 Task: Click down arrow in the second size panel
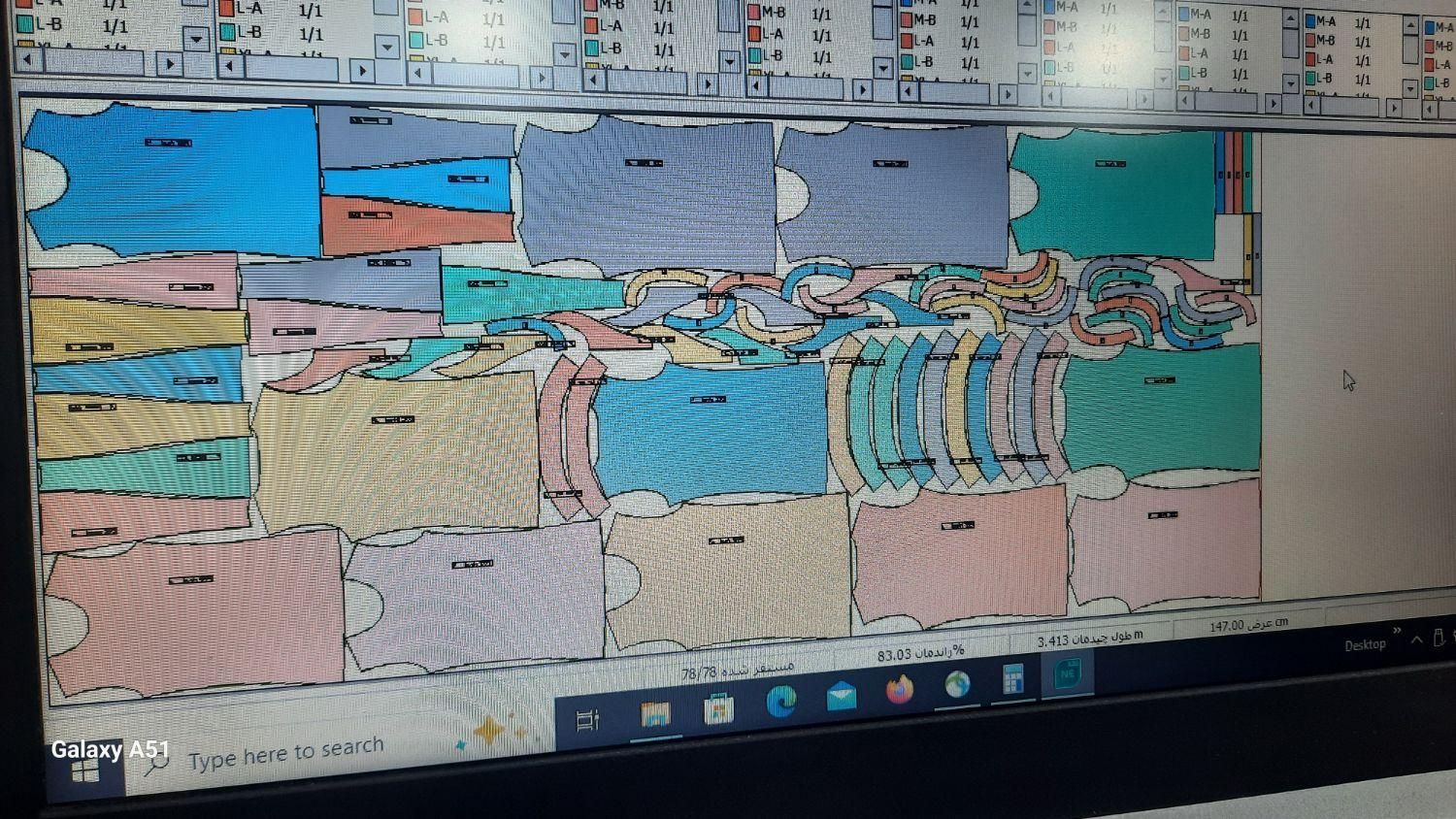click(386, 46)
